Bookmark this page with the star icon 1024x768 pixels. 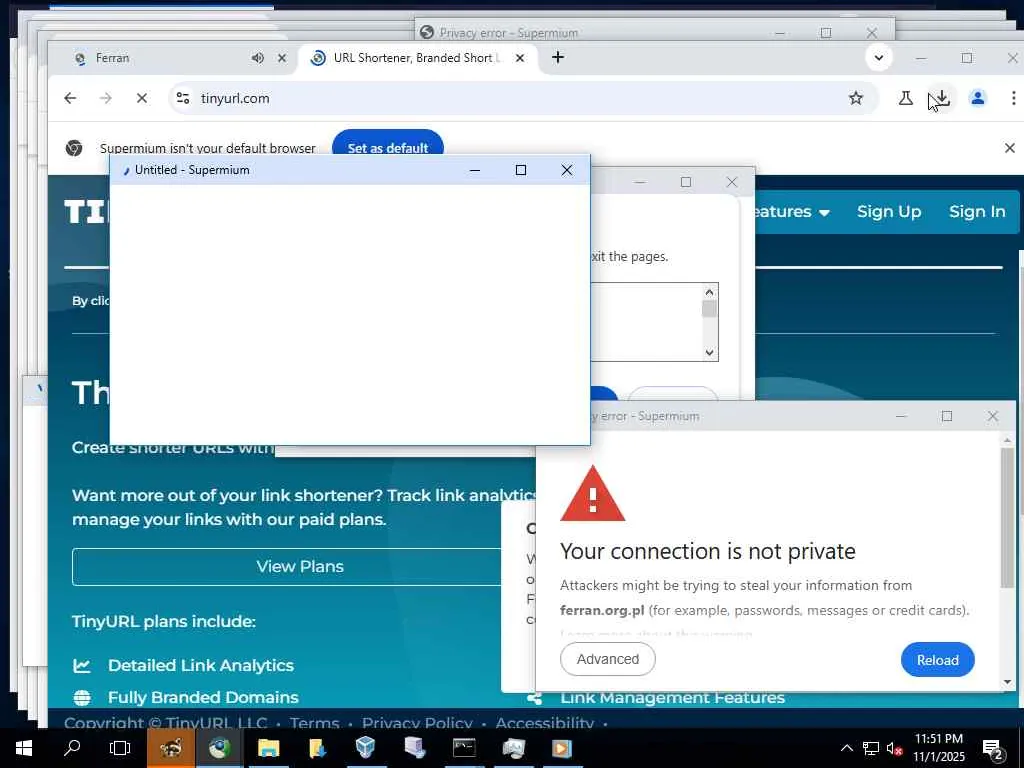tap(856, 98)
